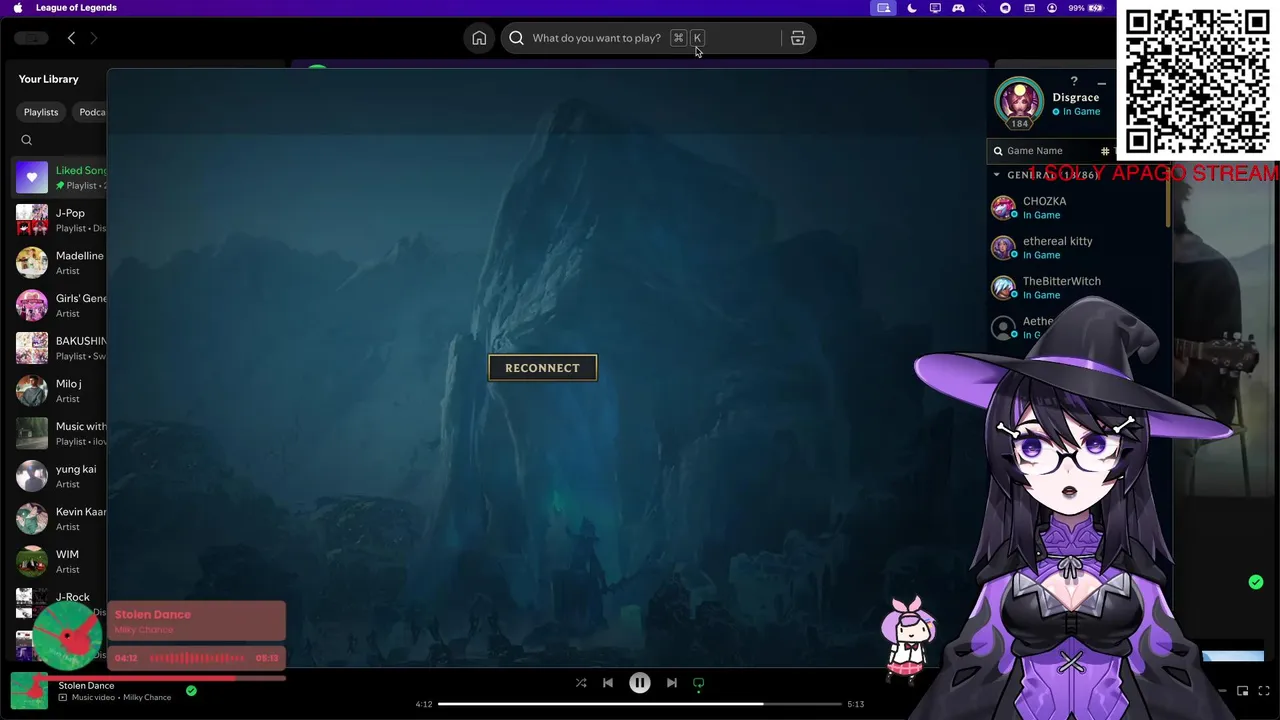Click display monitor menu bar icon
Viewport: 1280px width, 720px height.
pyautogui.click(x=935, y=8)
